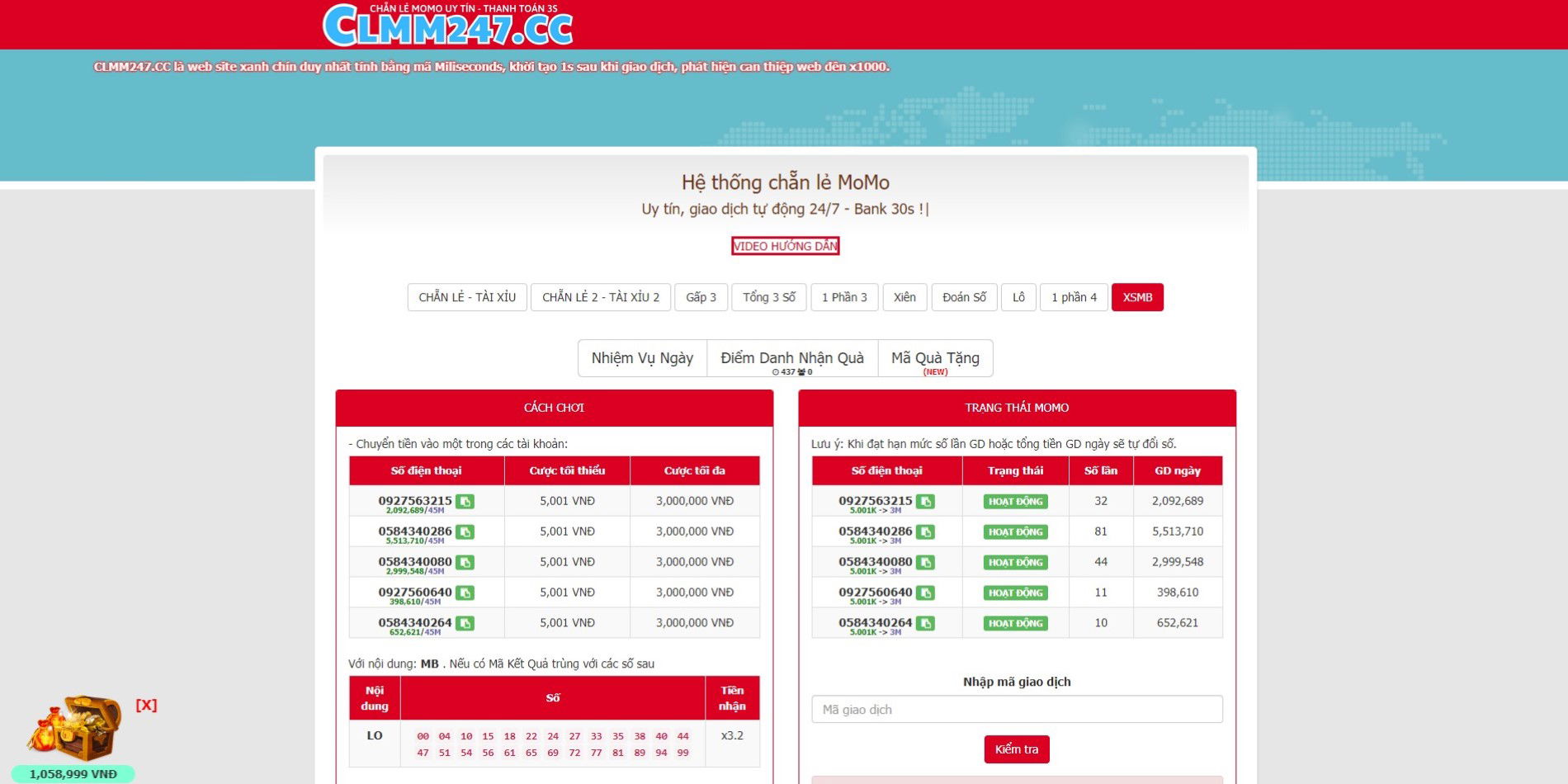This screenshot has height=784, width=1568.
Task: Click the CLMM247.CC logo
Action: [447, 25]
